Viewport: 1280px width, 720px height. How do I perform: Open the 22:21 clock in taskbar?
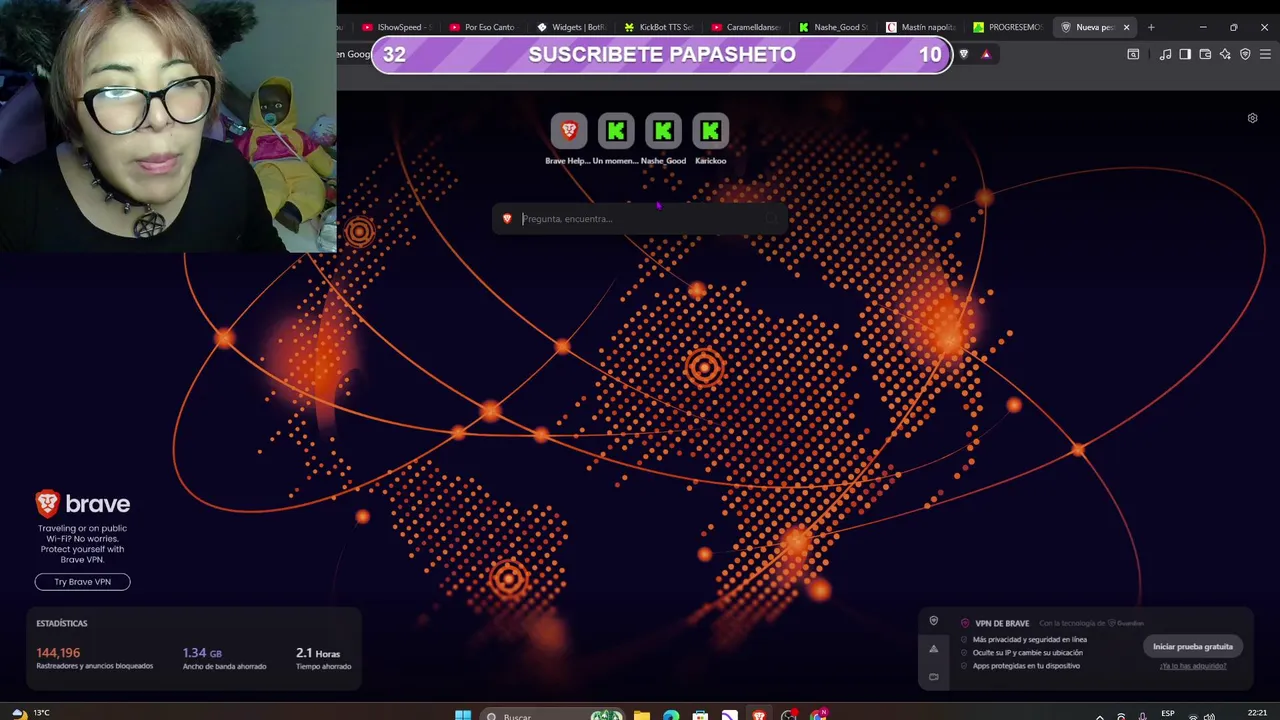(x=1257, y=713)
